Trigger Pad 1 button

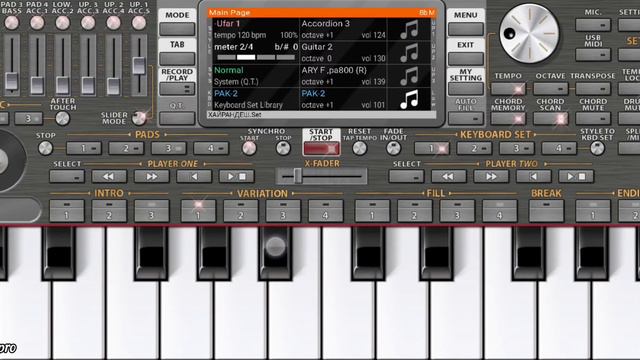84,149
